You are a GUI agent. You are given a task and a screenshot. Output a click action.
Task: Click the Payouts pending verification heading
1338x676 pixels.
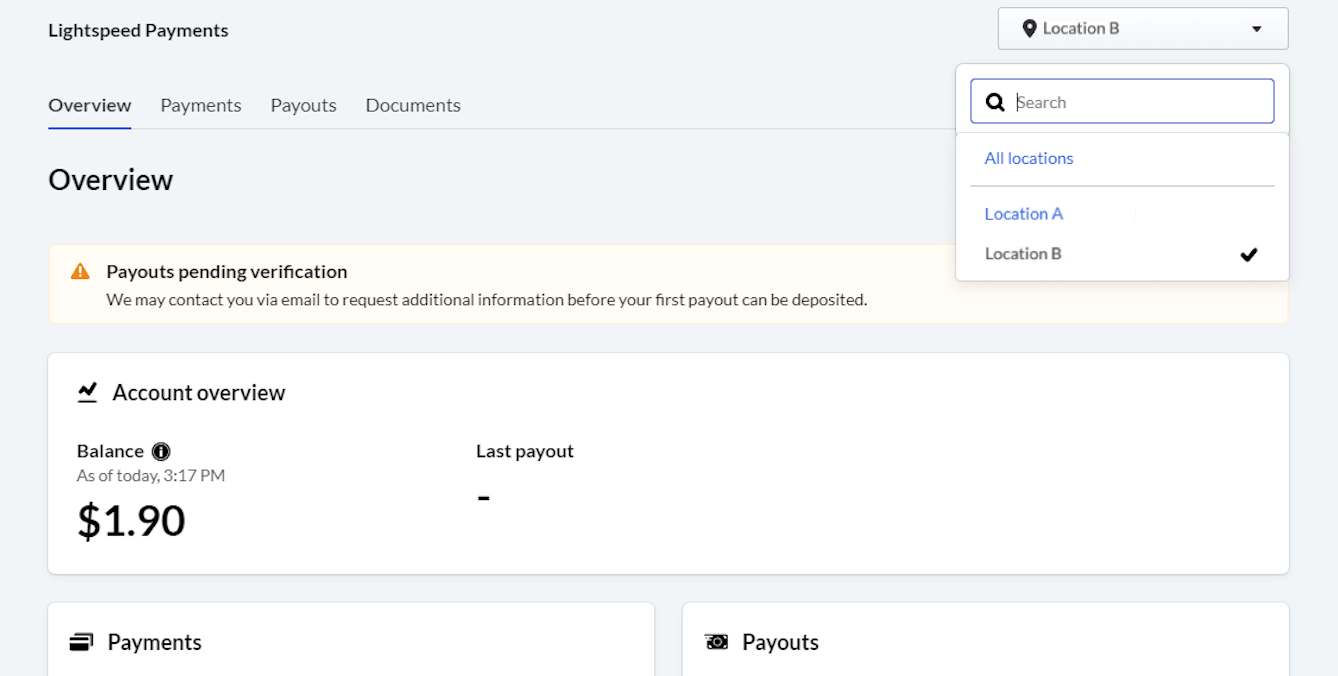click(x=227, y=271)
